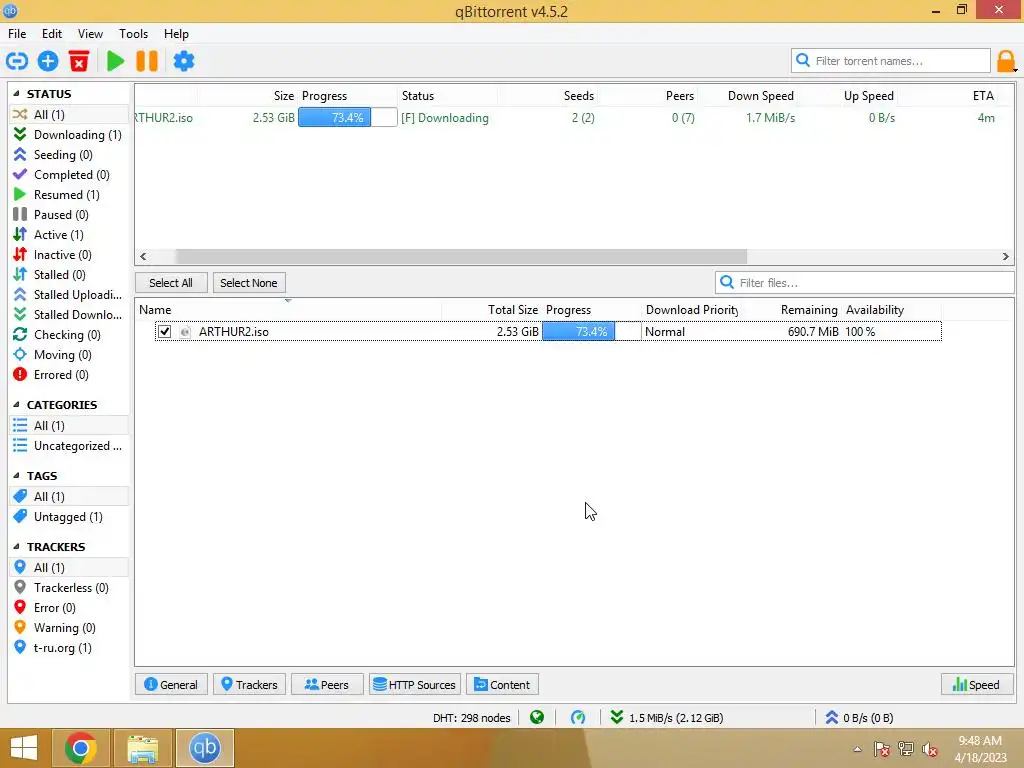Click the red Remove torrent trash icon
Image resolution: width=1024 pixels, height=768 pixels.
click(x=79, y=61)
